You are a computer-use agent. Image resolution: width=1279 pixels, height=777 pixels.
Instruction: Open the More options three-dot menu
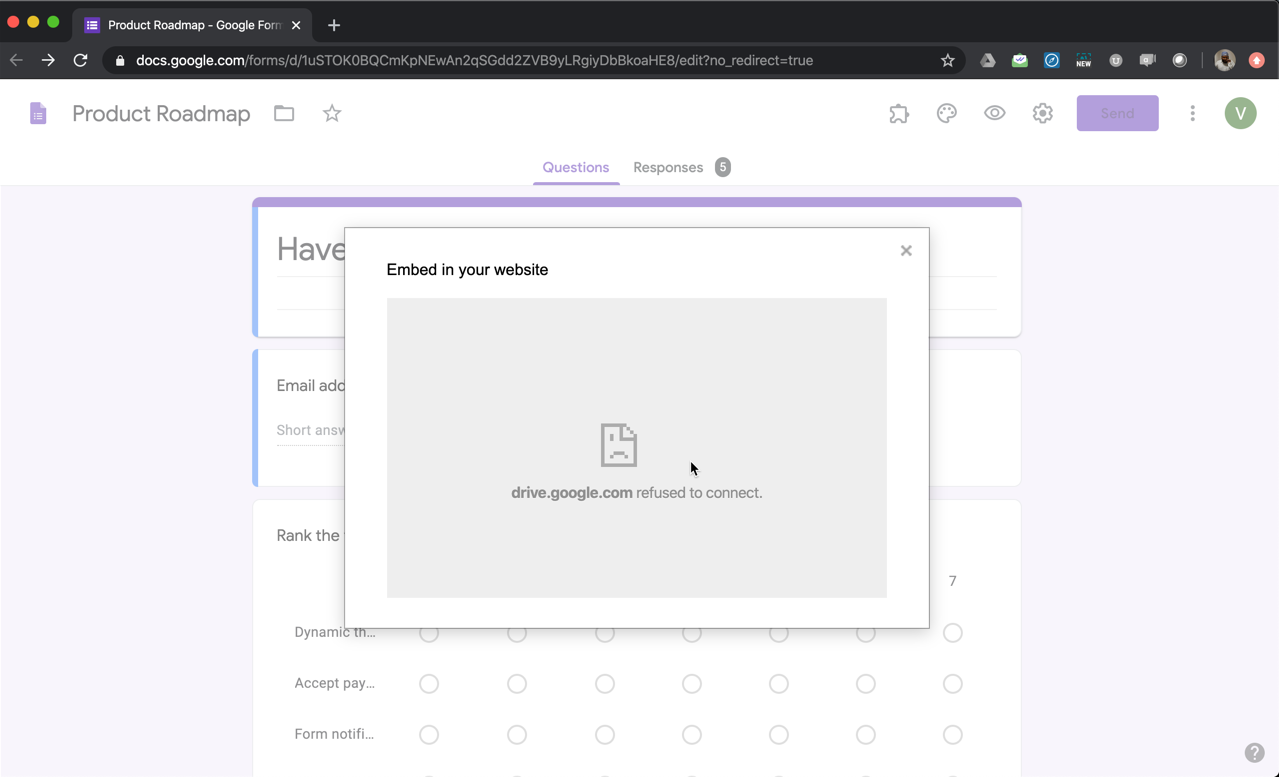point(1192,114)
